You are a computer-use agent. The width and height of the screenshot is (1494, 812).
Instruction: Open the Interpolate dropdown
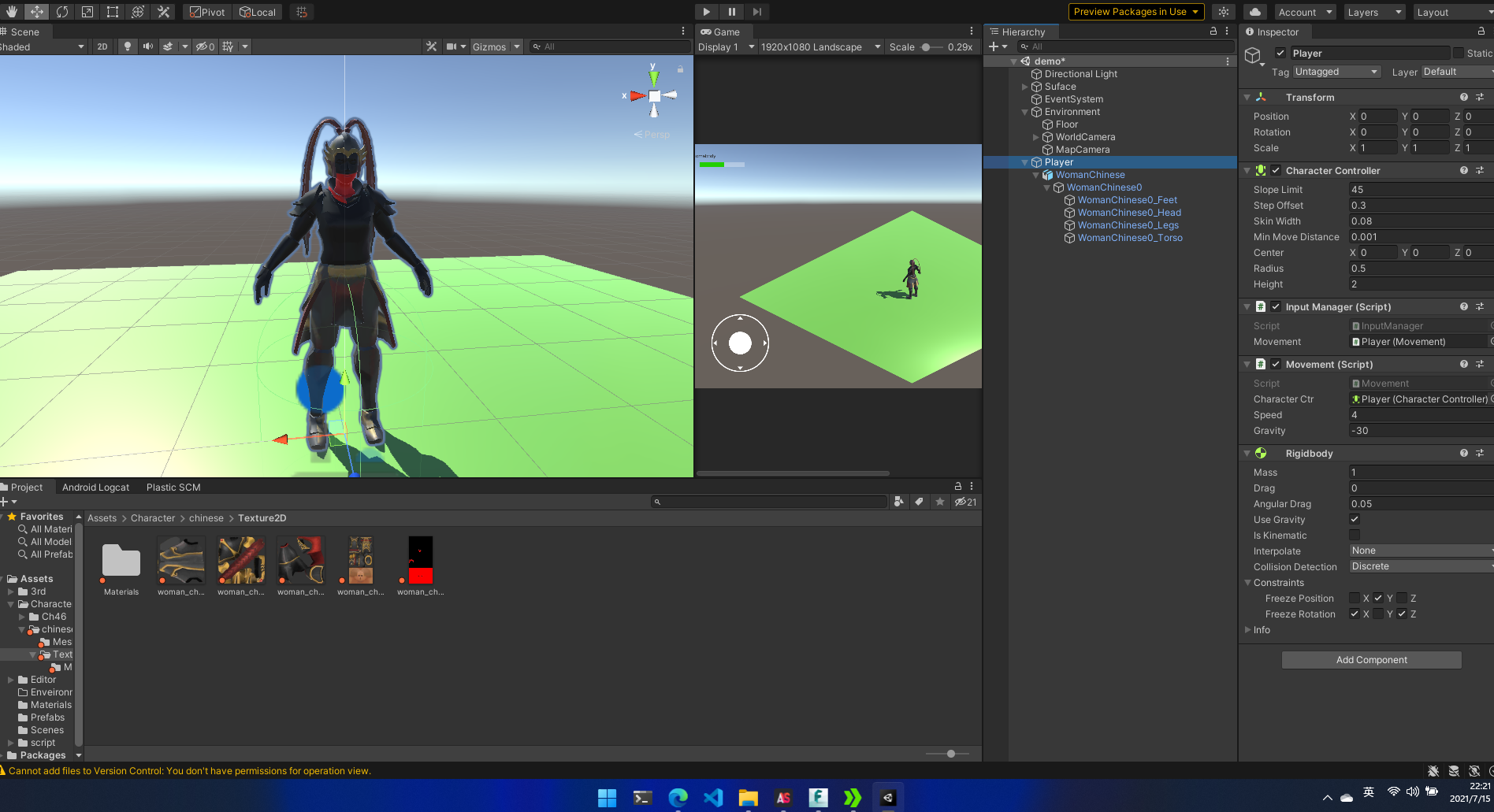(1422, 551)
